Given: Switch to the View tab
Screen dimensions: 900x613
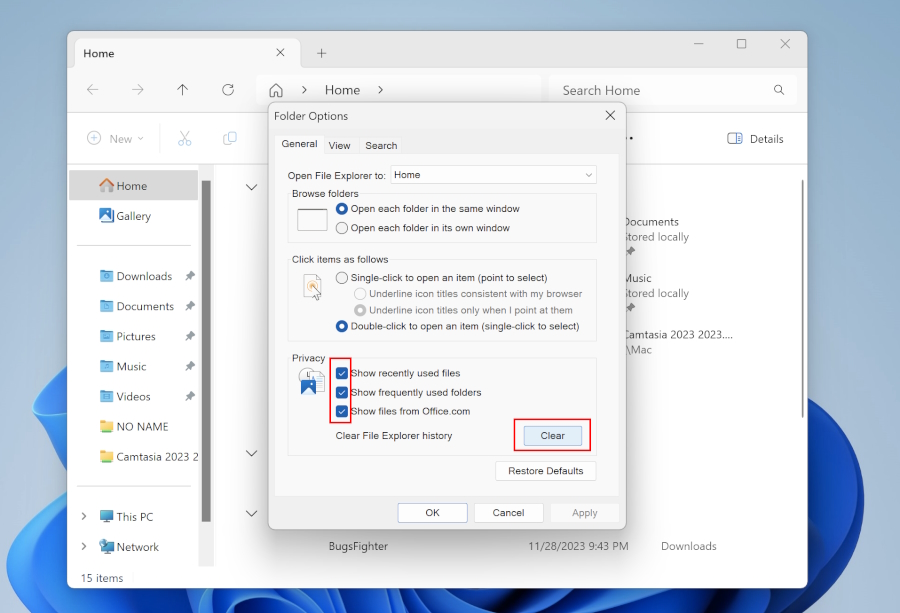Looking at the screenshot, I should click(339, 145).
